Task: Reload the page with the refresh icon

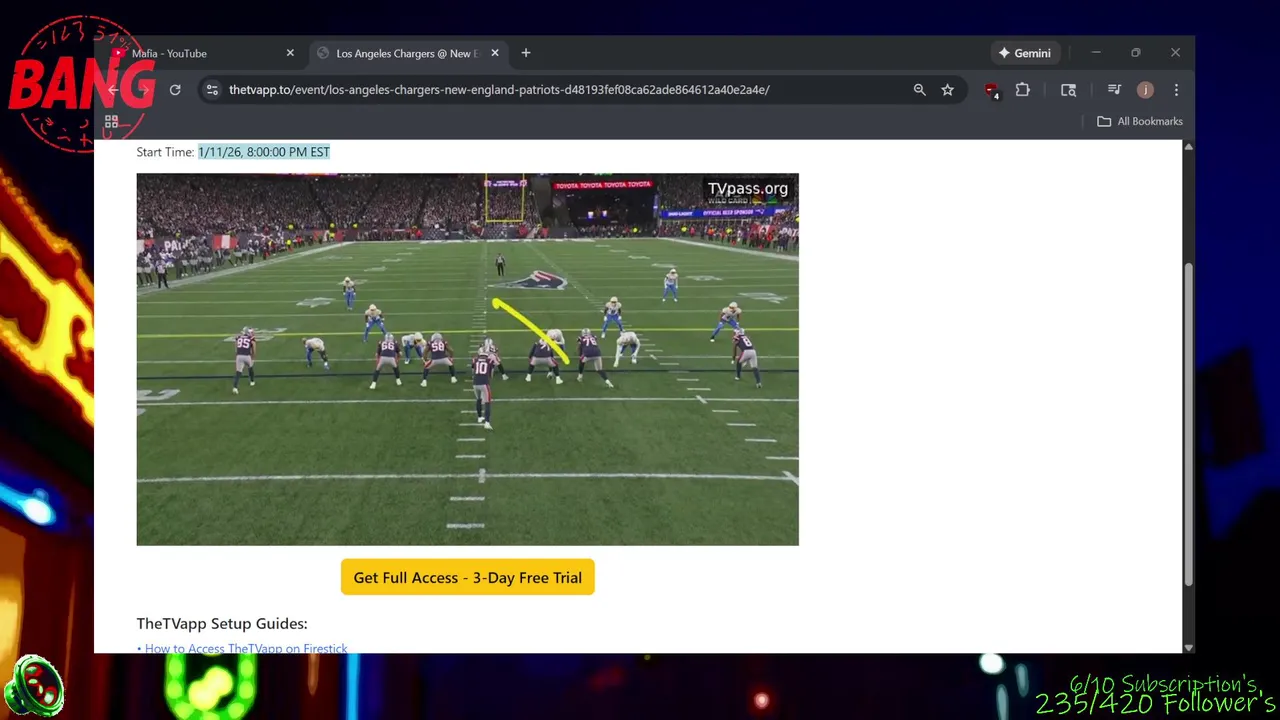Action: (x=175, y=90)
